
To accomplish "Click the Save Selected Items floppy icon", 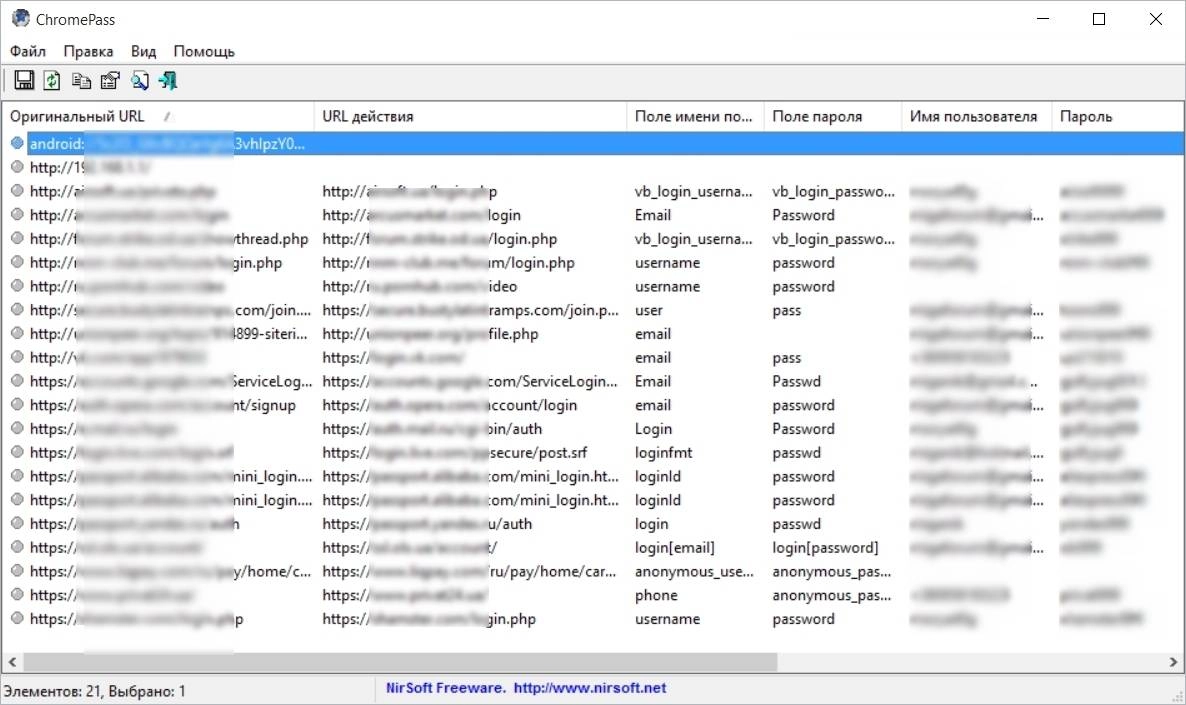I will 24,80.
